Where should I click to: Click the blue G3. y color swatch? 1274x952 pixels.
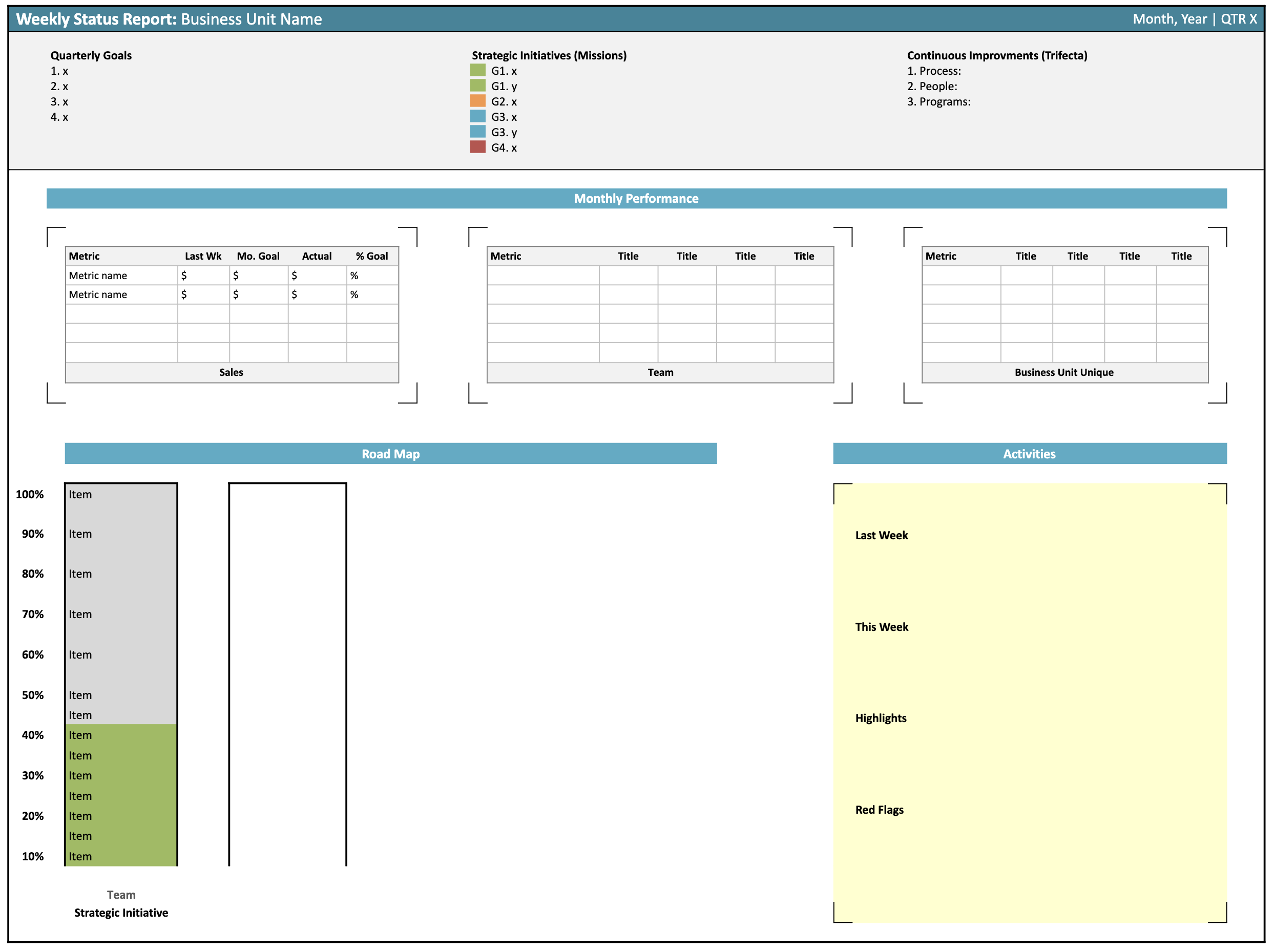[x=477, y=132]
